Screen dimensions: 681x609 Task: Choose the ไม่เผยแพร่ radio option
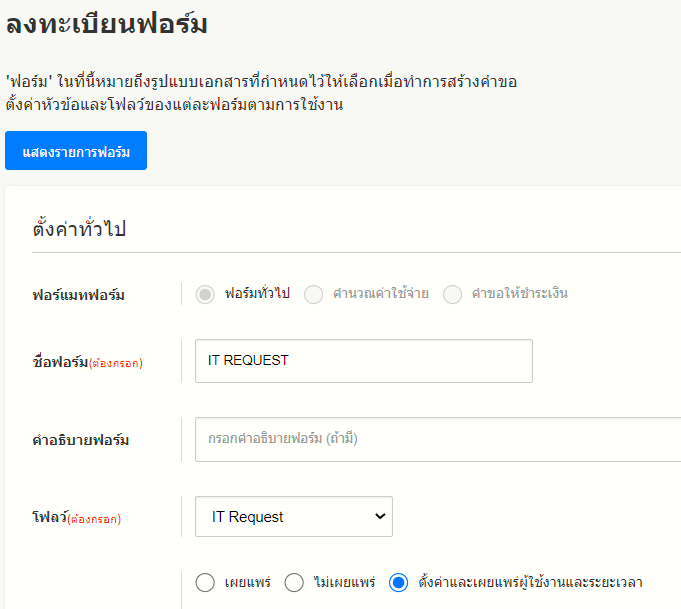[x=294, y=582]
